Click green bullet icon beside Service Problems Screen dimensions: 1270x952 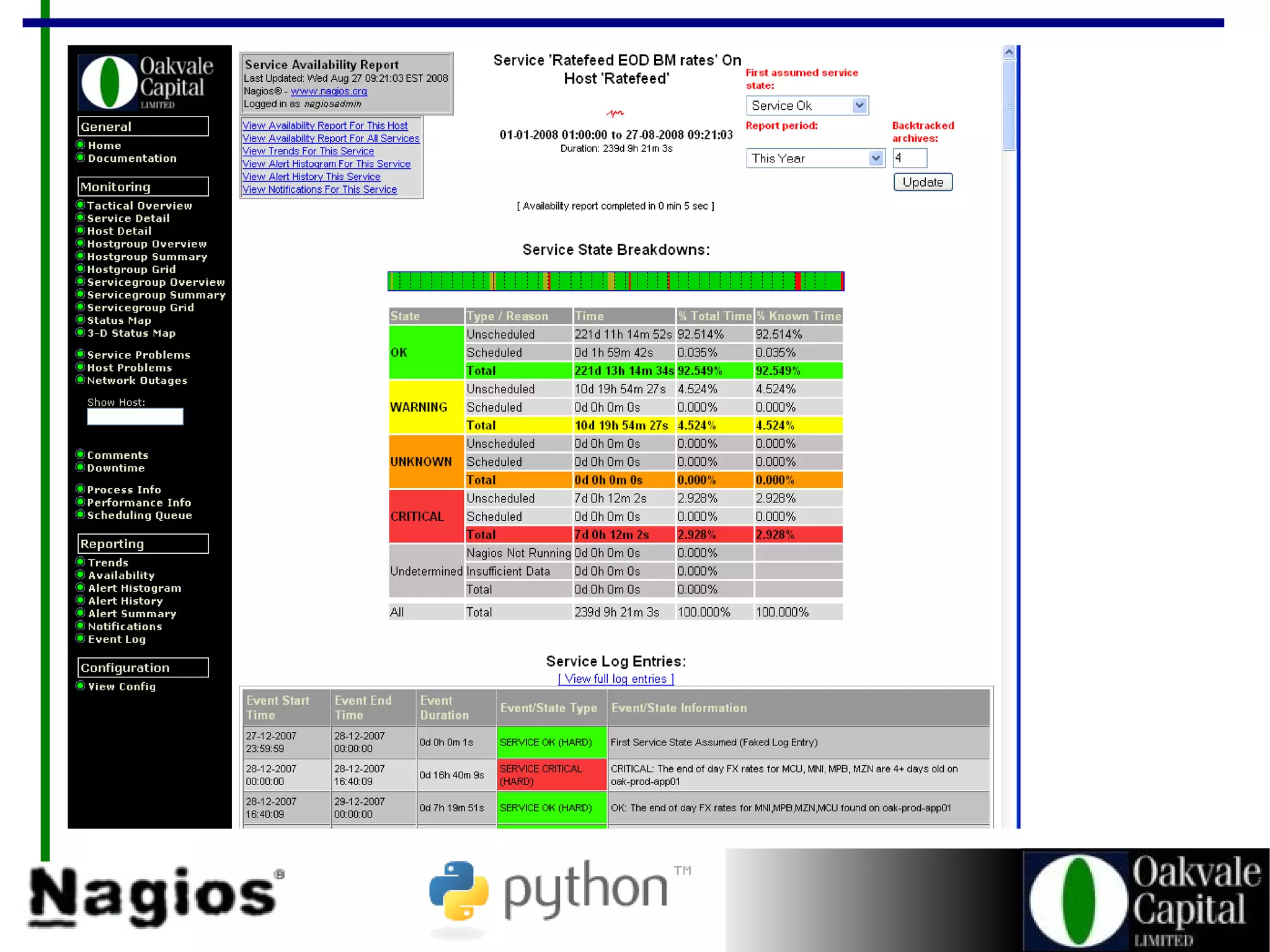tap(80, 354)
